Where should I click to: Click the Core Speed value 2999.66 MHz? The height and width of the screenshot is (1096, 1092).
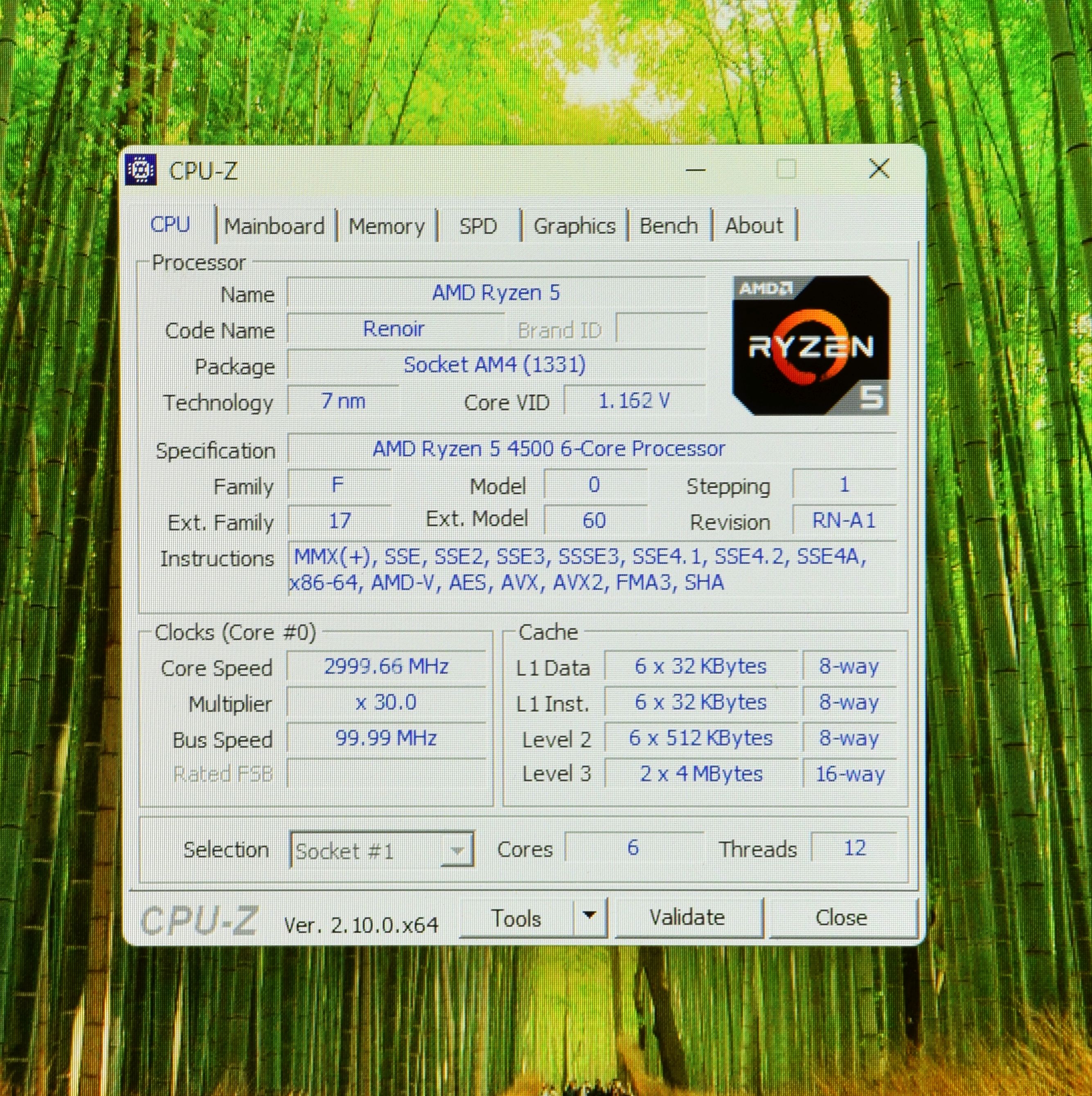click(x=386, y=667)
